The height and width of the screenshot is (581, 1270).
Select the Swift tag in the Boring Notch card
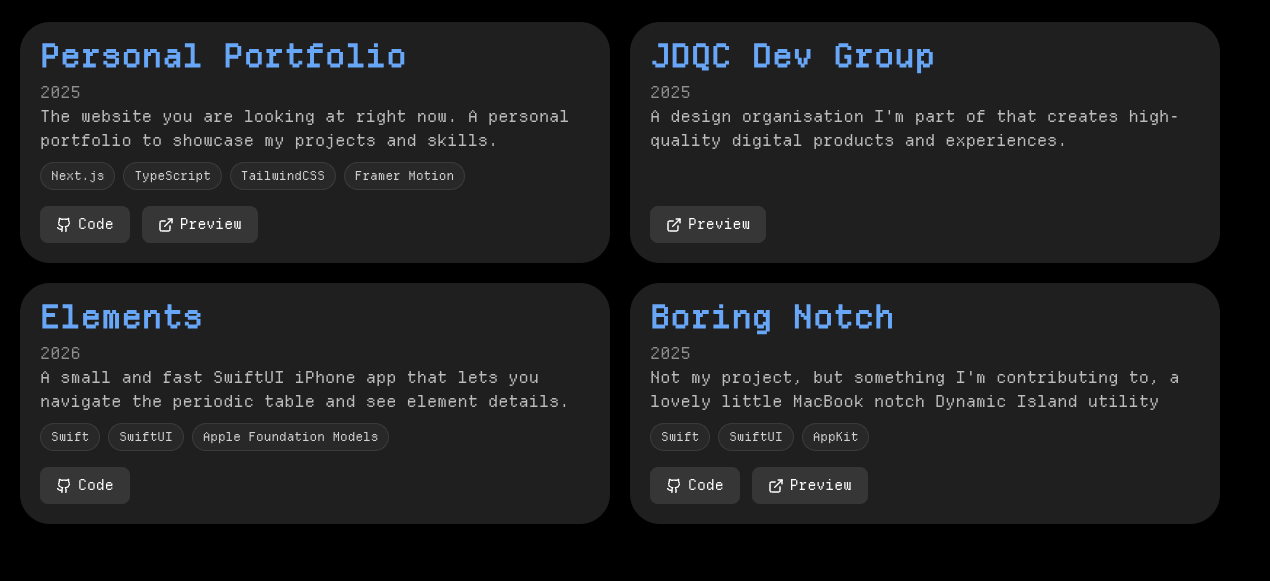(x=680, y=437)
